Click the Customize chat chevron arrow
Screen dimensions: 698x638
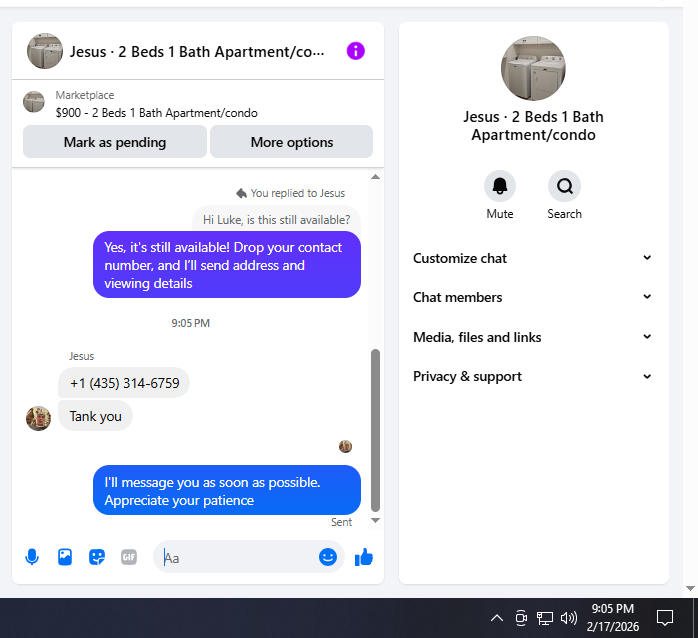point(647,257)
